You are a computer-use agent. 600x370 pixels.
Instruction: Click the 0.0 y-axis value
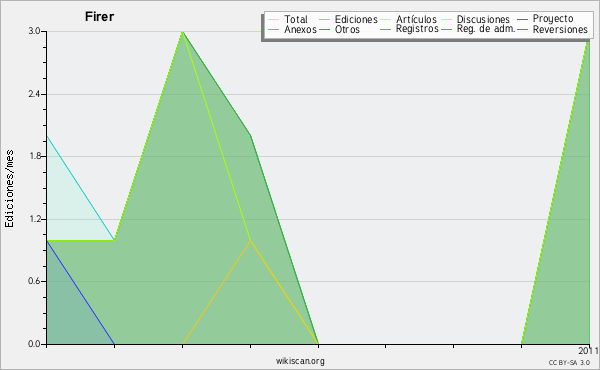pos(34,344)
